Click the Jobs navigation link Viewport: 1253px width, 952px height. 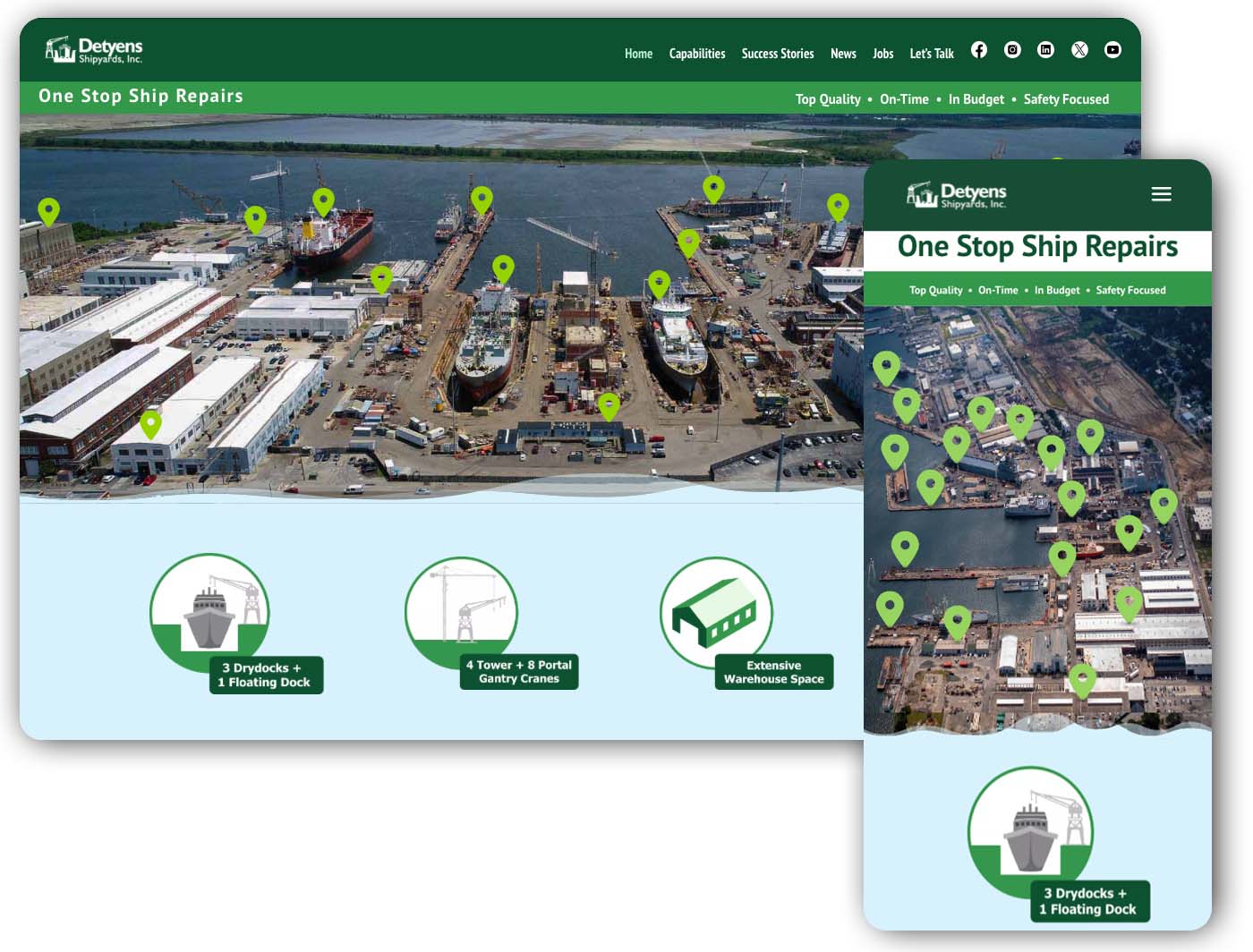882,54
